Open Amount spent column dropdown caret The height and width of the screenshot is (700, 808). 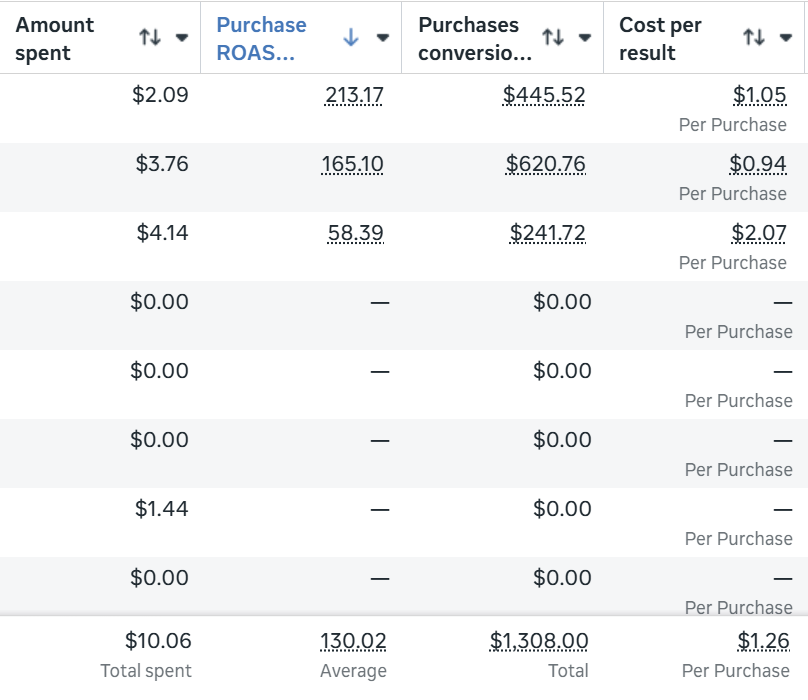pos(181,38)
